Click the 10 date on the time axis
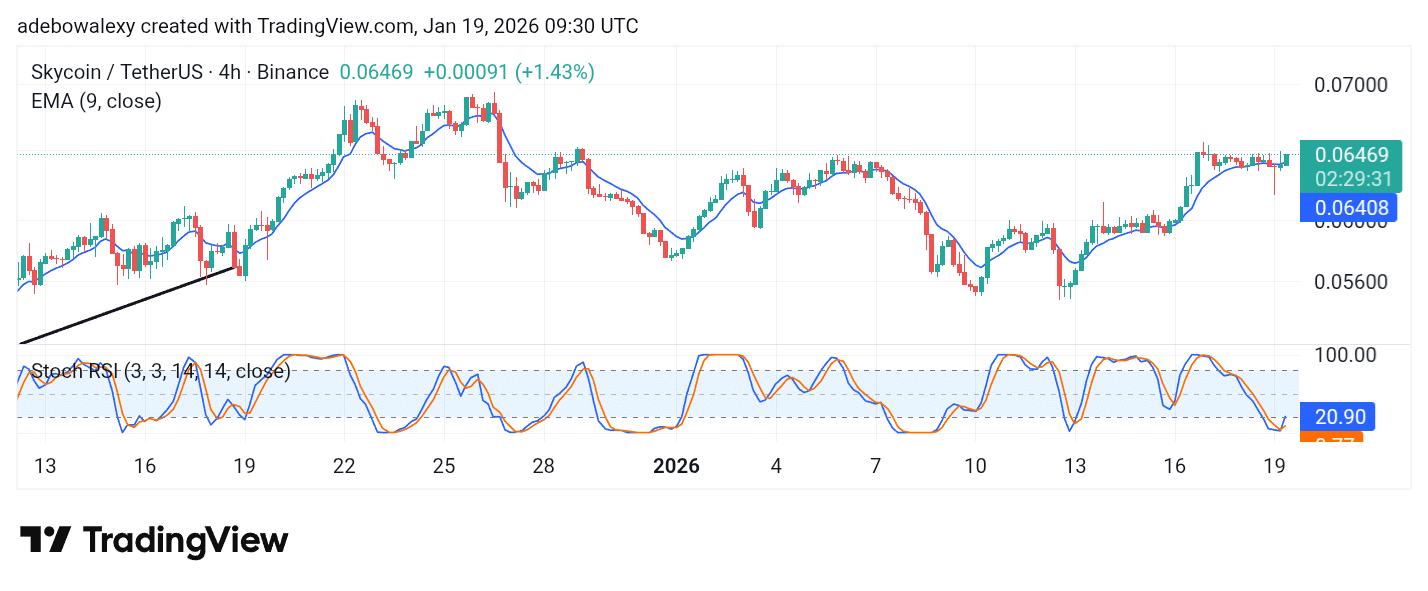 [x=975, y=466]
